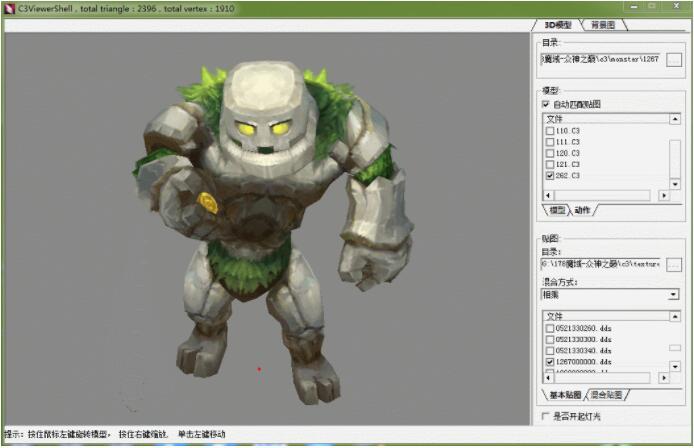Check the 110.C3 model file
This screenshot has height=448, width=694.
[x=550, y=131]
